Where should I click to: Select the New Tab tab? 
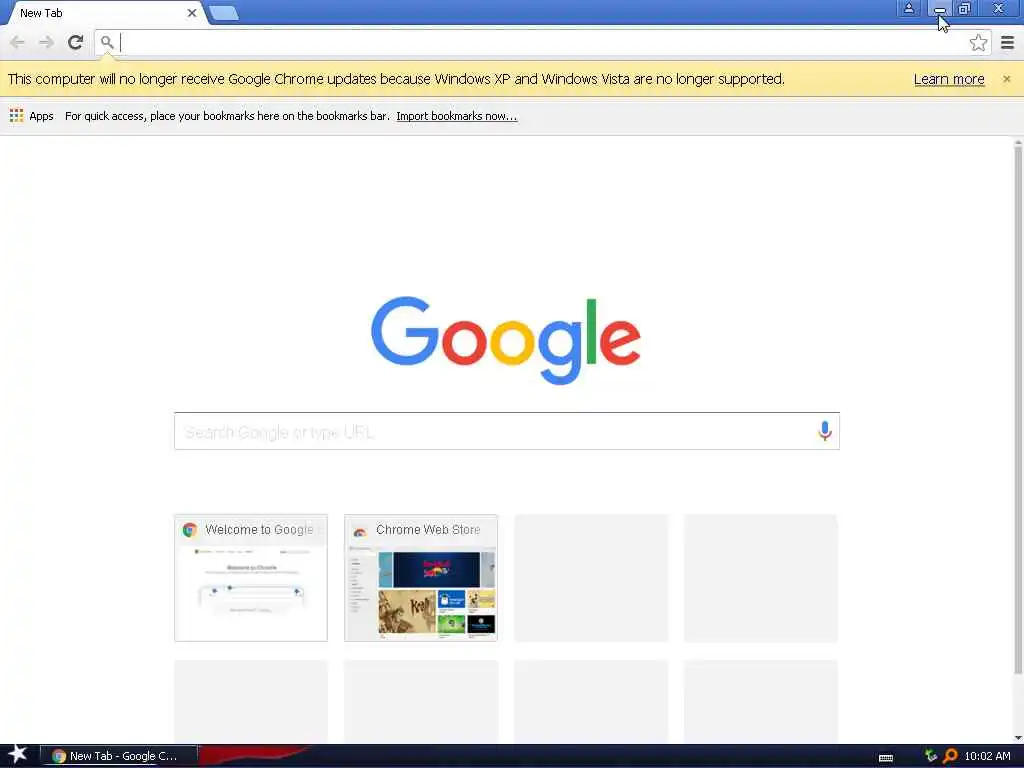(104, 13)
